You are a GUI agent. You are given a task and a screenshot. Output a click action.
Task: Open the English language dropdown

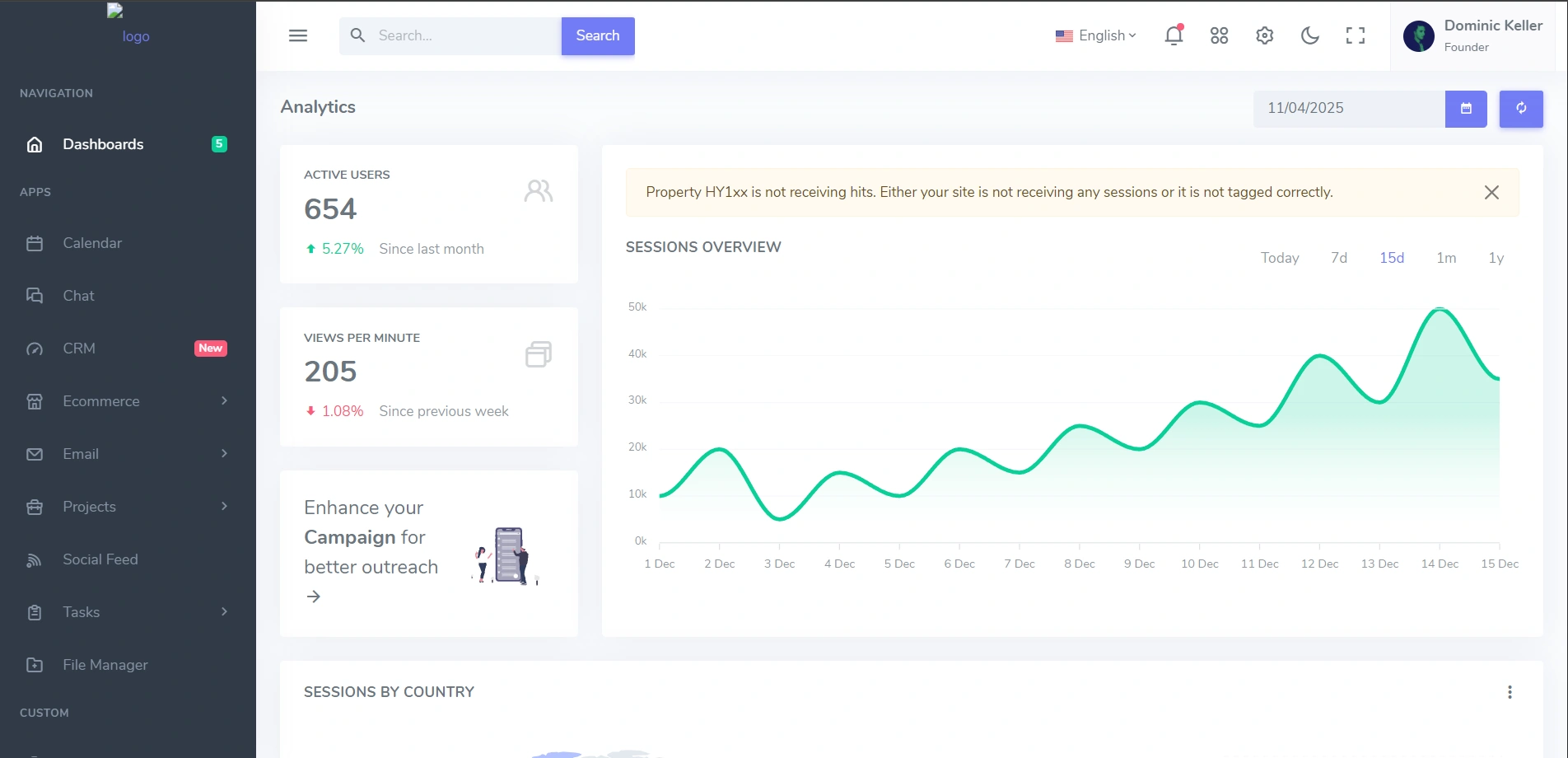coord(1096,35)
